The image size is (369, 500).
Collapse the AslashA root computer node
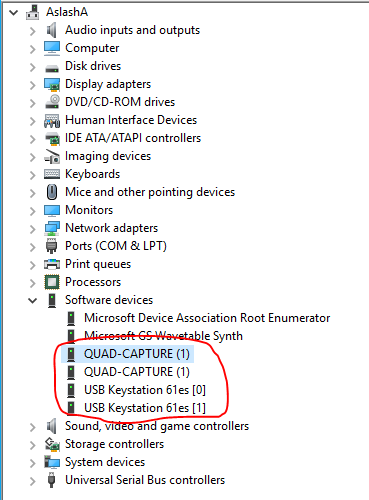(13, 13)
